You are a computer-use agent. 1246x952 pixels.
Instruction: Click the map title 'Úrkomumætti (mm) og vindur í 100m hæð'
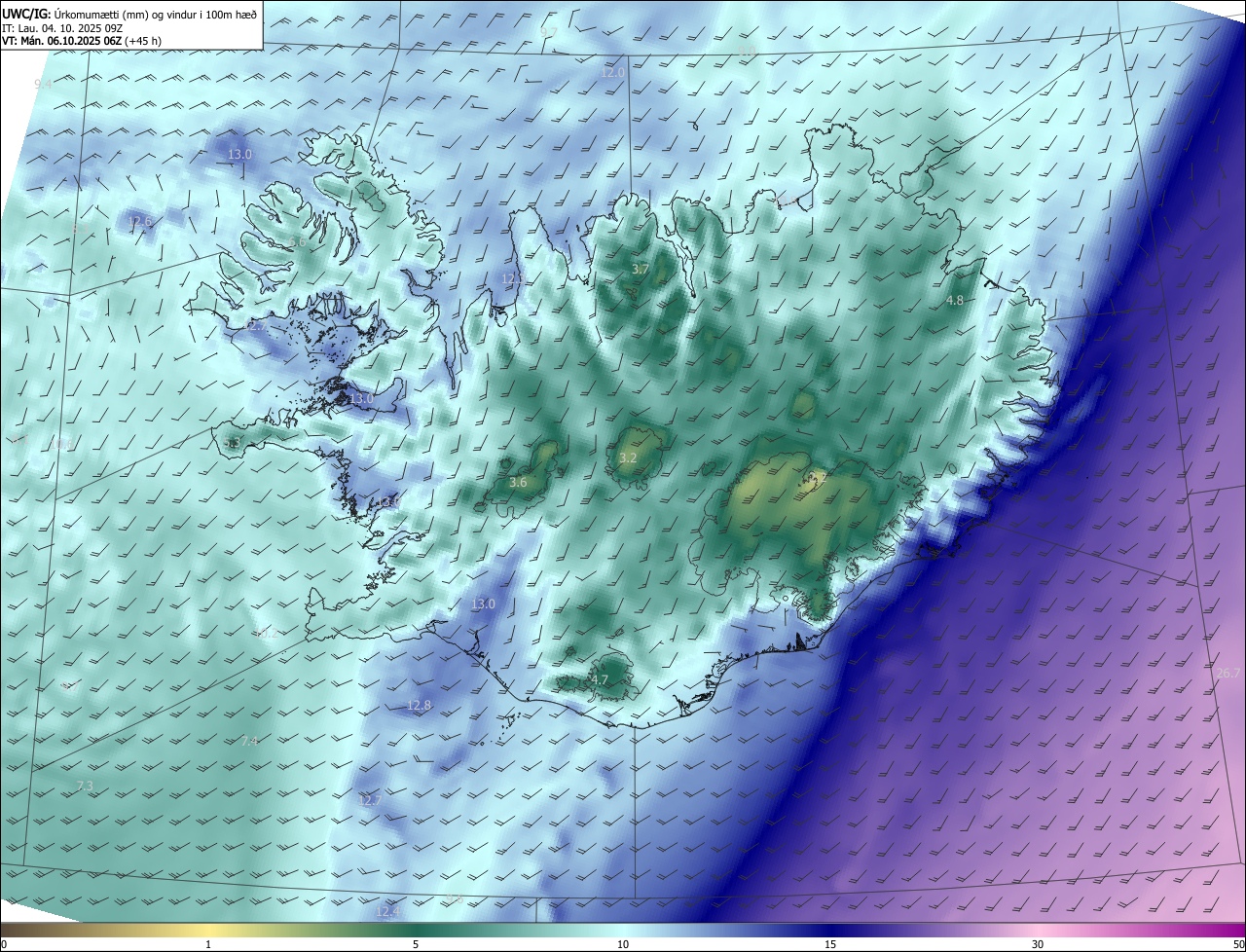156,13
